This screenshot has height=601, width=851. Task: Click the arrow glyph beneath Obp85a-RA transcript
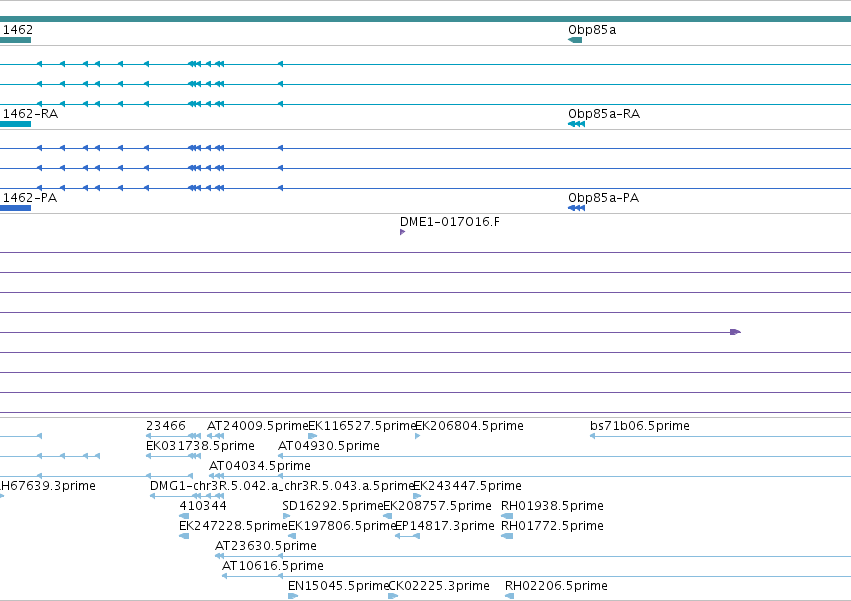[576, 124]
